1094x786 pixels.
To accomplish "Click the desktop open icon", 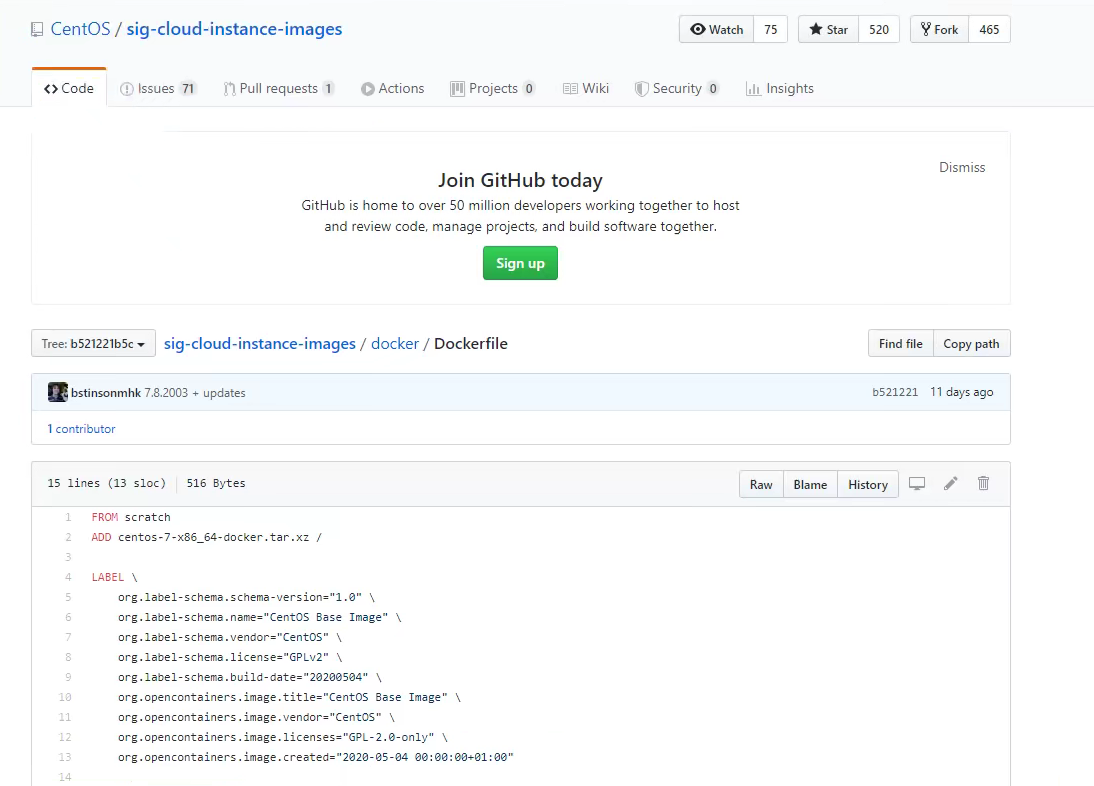I will tap(917, 484).
